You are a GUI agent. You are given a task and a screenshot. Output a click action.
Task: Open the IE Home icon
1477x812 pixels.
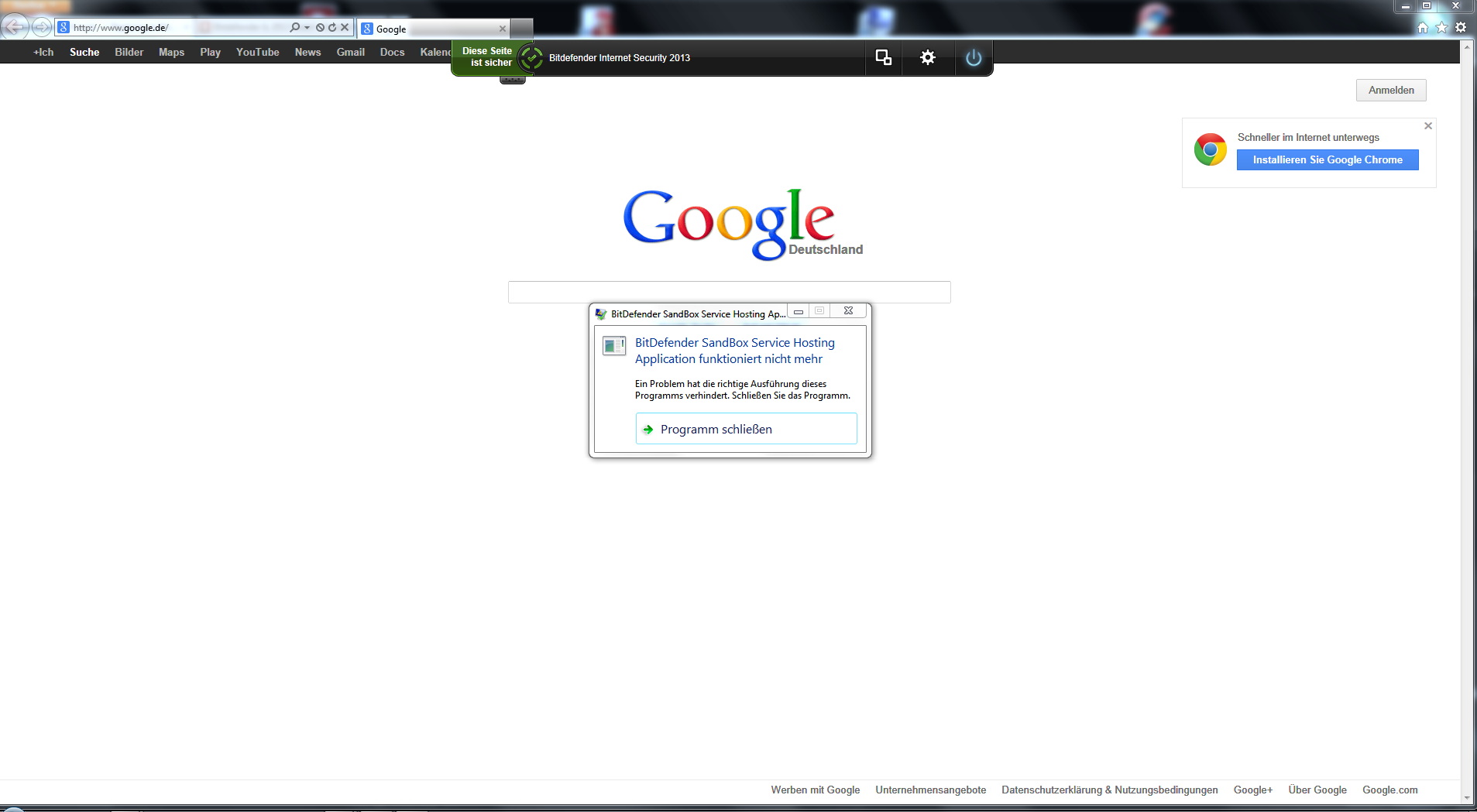click(1422, 27)
